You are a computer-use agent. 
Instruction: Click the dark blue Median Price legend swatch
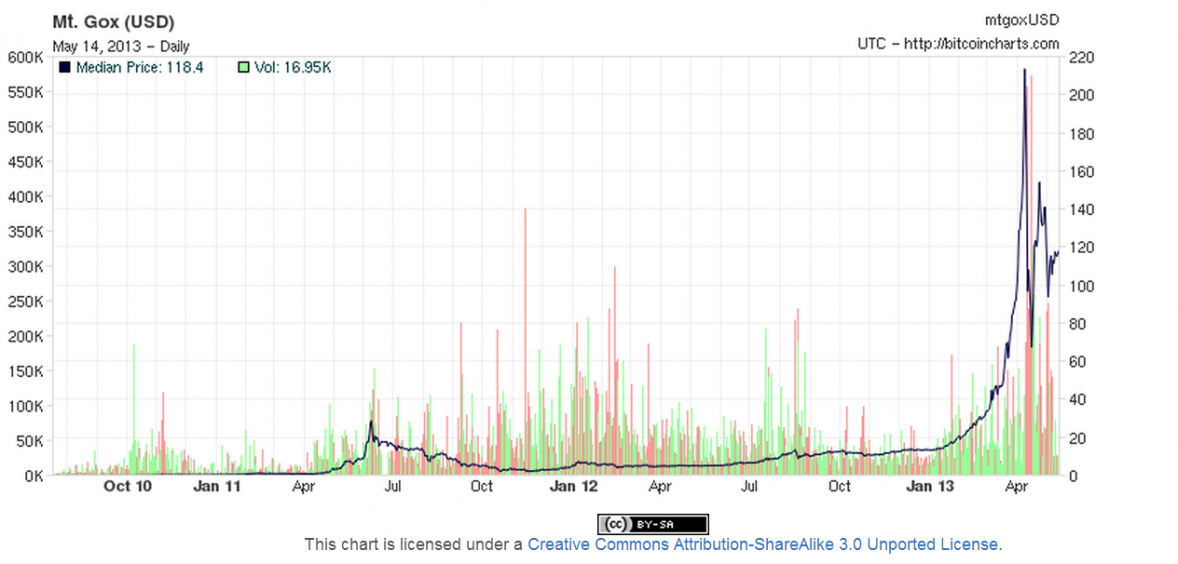65,68
